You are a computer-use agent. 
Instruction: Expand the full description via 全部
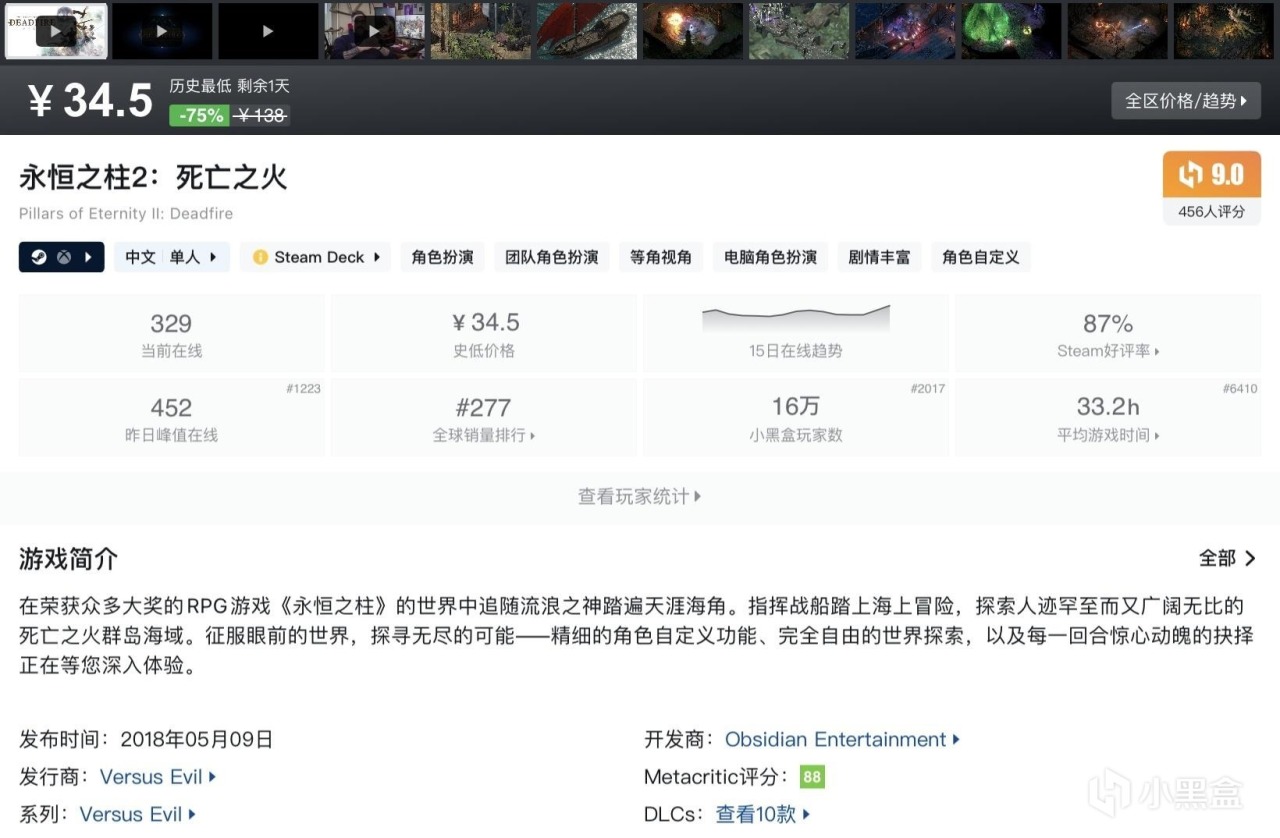click(x=1227, y=559)
